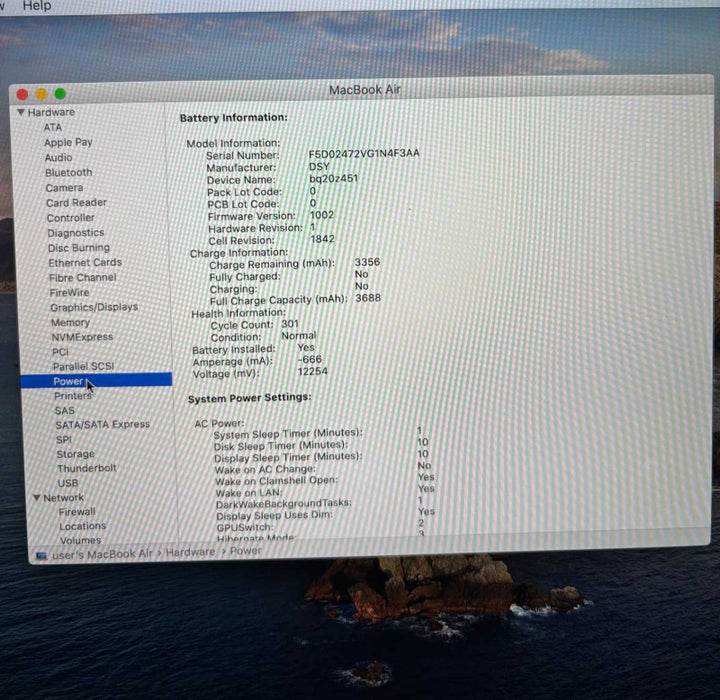
Task: Close the MacBook Air window
Action: coord(22,95)
